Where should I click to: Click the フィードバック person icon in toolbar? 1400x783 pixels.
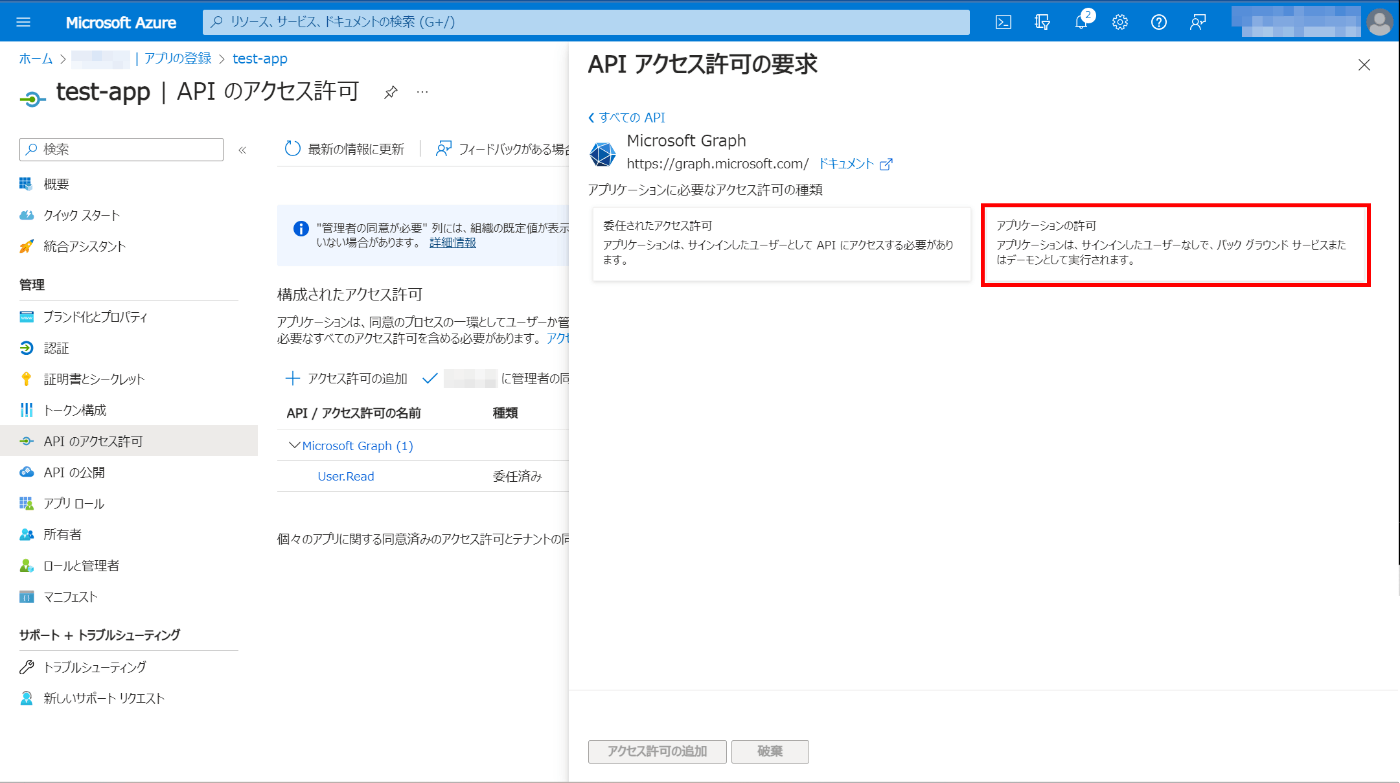[444, 149]
